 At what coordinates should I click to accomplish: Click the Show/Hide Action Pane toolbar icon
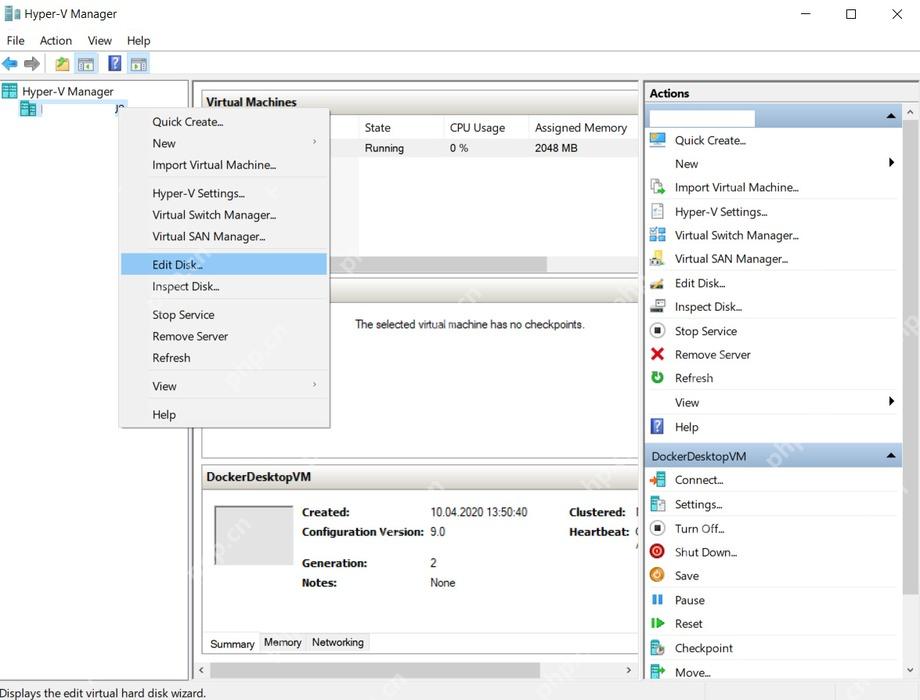pos(138,63)
